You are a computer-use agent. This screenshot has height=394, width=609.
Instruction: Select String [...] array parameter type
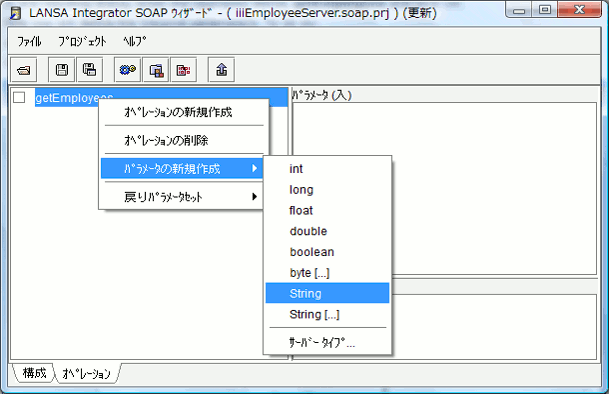point(327,314)
